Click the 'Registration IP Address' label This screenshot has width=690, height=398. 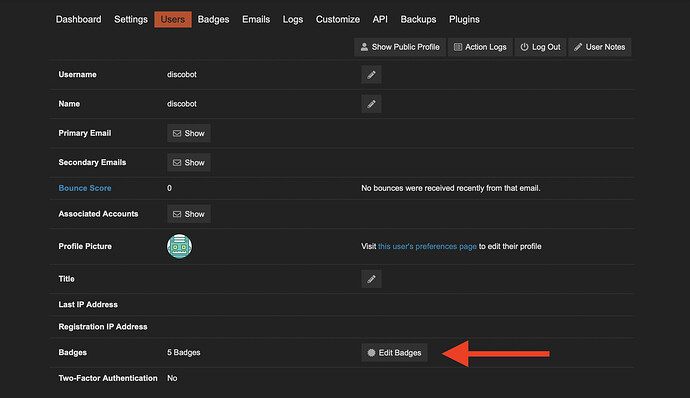[103, 327]
